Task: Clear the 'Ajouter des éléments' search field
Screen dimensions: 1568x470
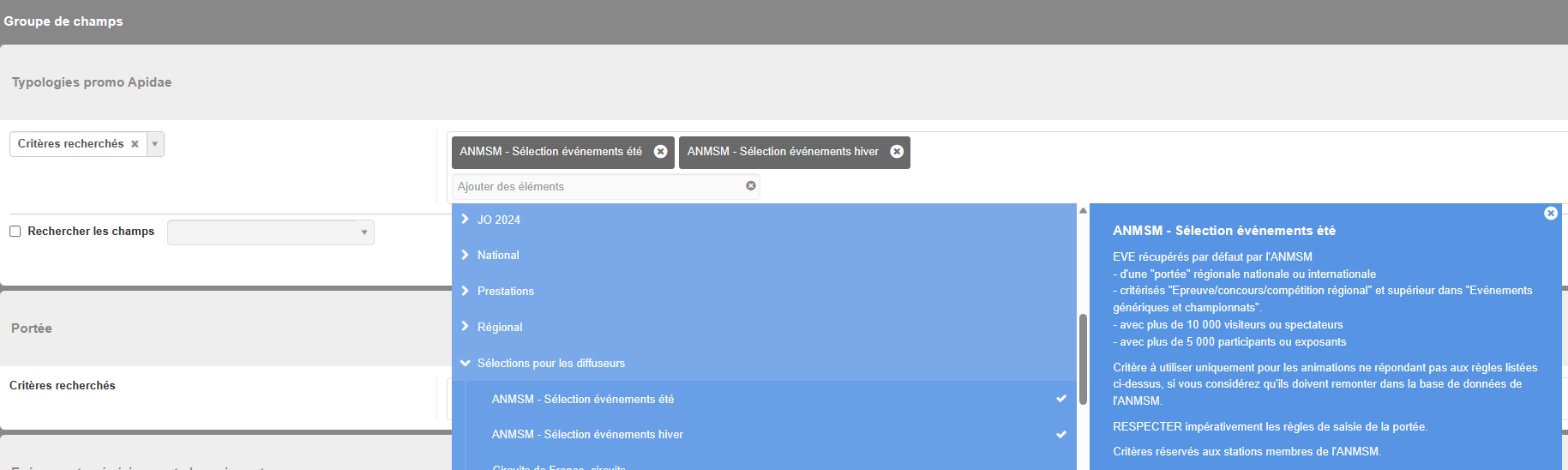Action: point(751,186)
